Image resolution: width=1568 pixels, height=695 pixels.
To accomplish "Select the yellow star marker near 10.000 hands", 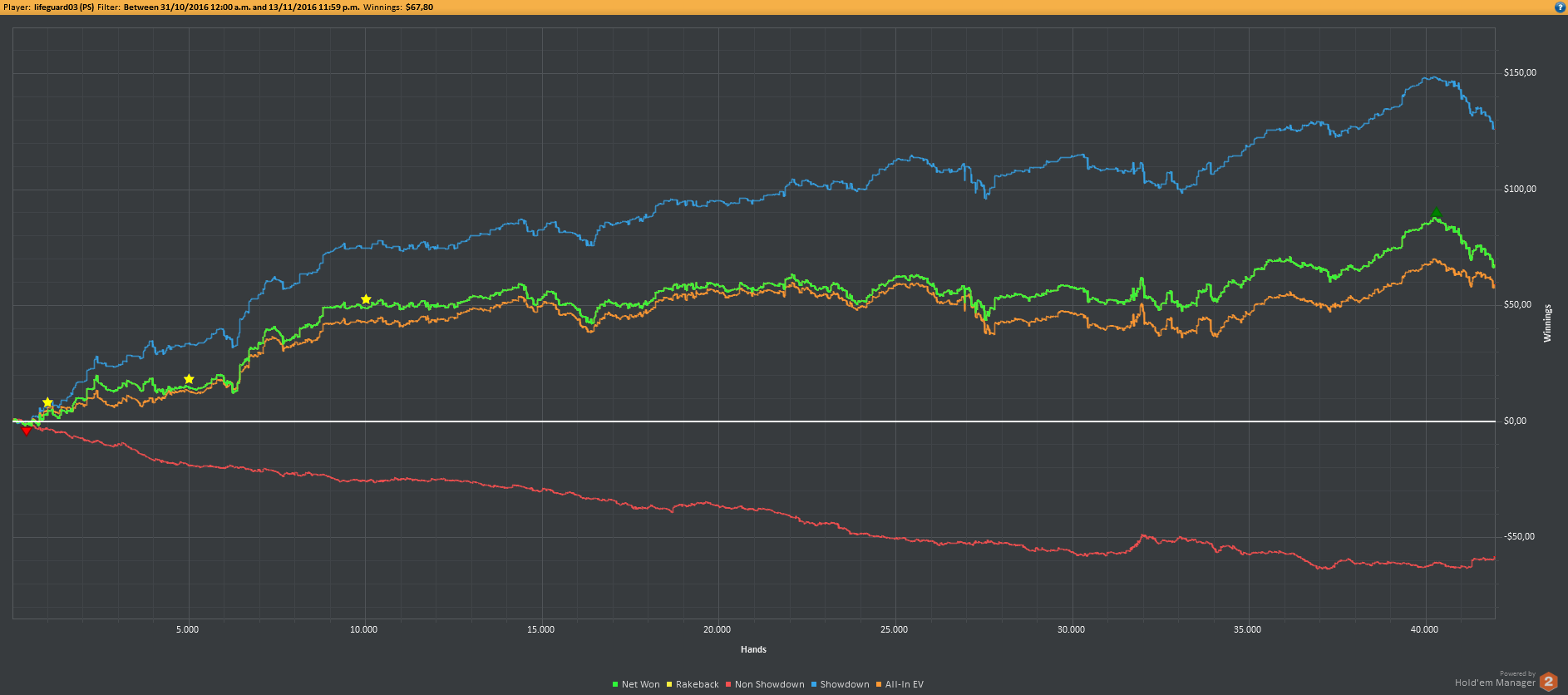I will pos(366,299).
